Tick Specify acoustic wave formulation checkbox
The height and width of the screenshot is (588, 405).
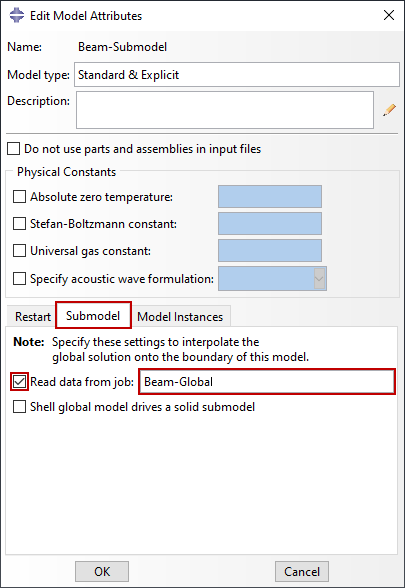tap(20, 279)
